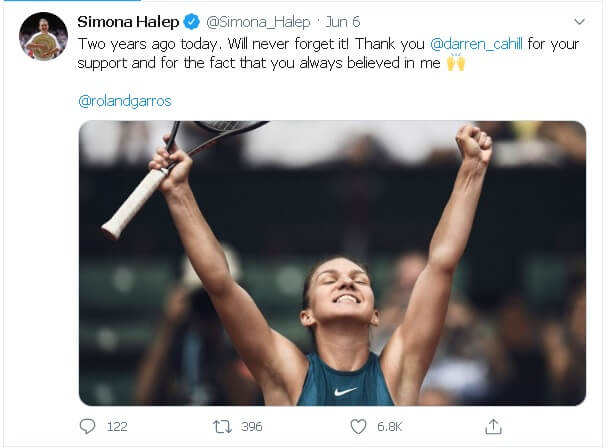Visit the @rolandgarros mention
This screenshot has width=614, height=448.
point(123,100)
